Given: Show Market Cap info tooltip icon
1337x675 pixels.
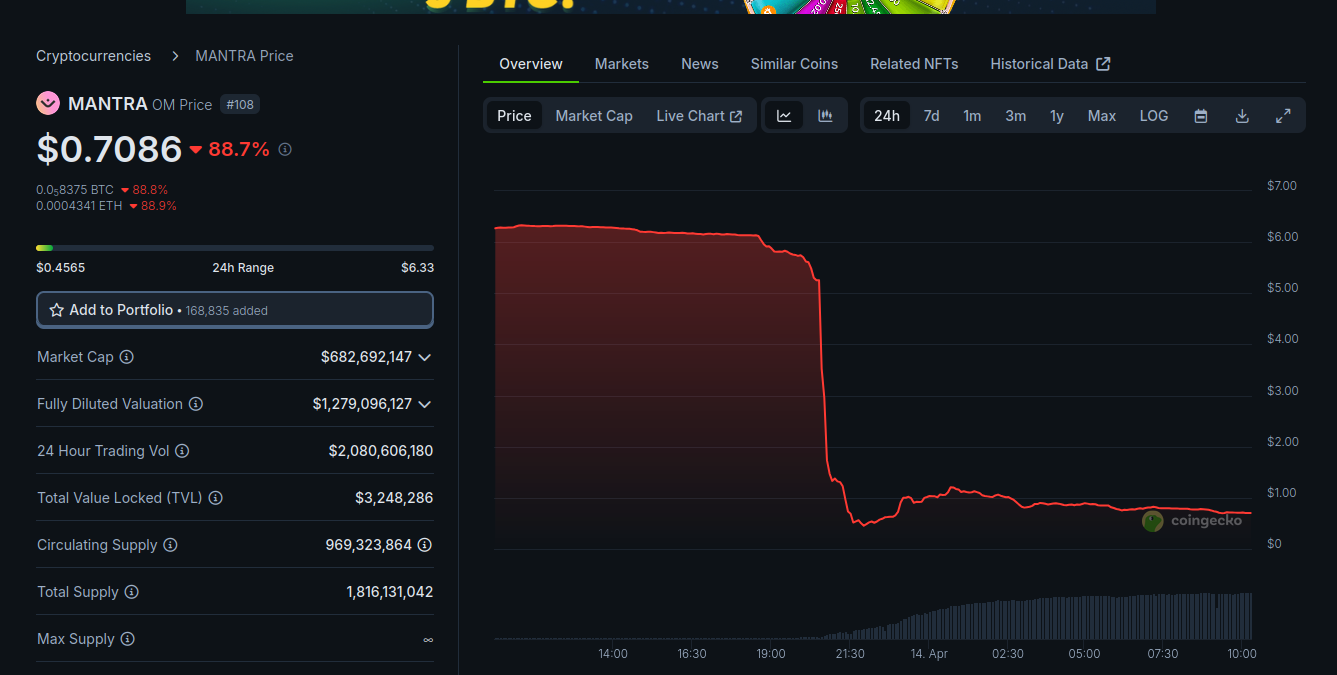Looking at the screenshot, I should 127,357.
